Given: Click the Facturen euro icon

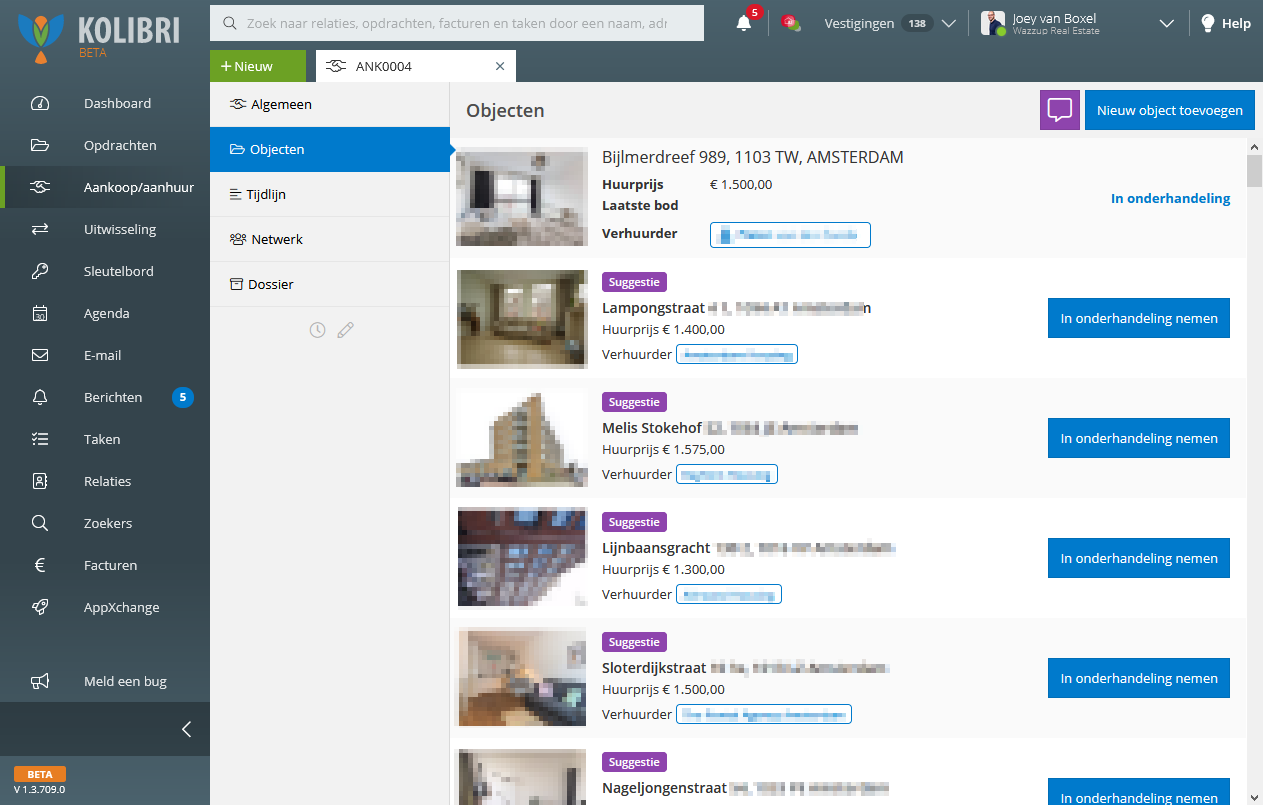Looking at the screenshot, I should 40,565.
